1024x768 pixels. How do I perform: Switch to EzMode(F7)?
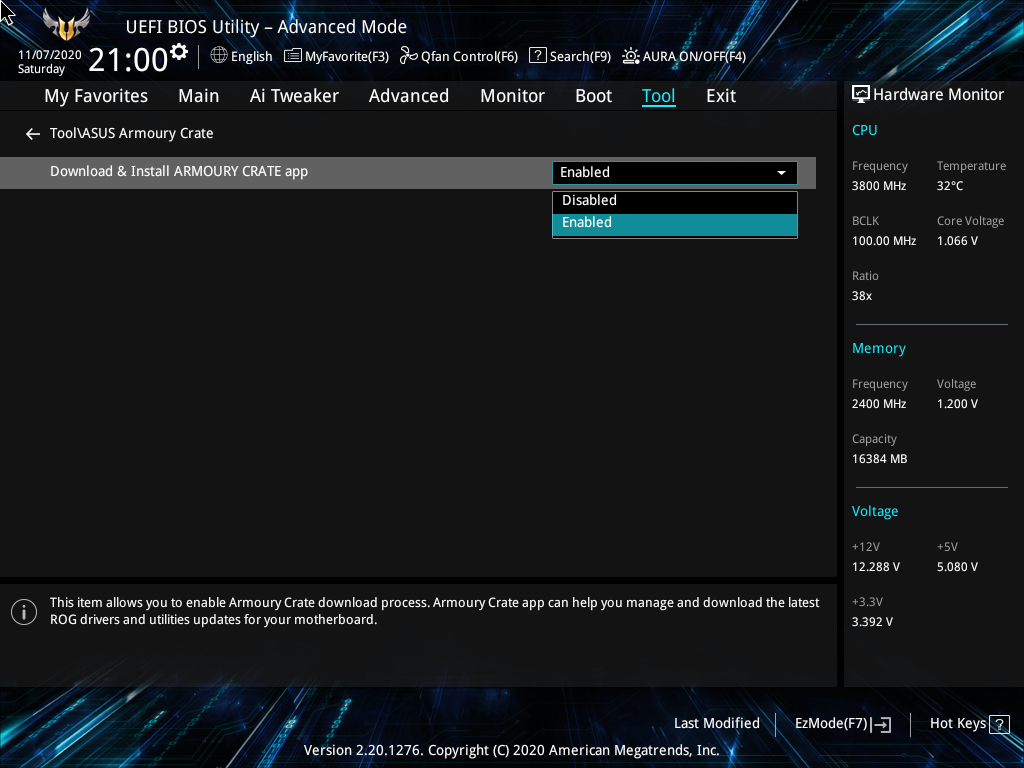tap(843, 724)
